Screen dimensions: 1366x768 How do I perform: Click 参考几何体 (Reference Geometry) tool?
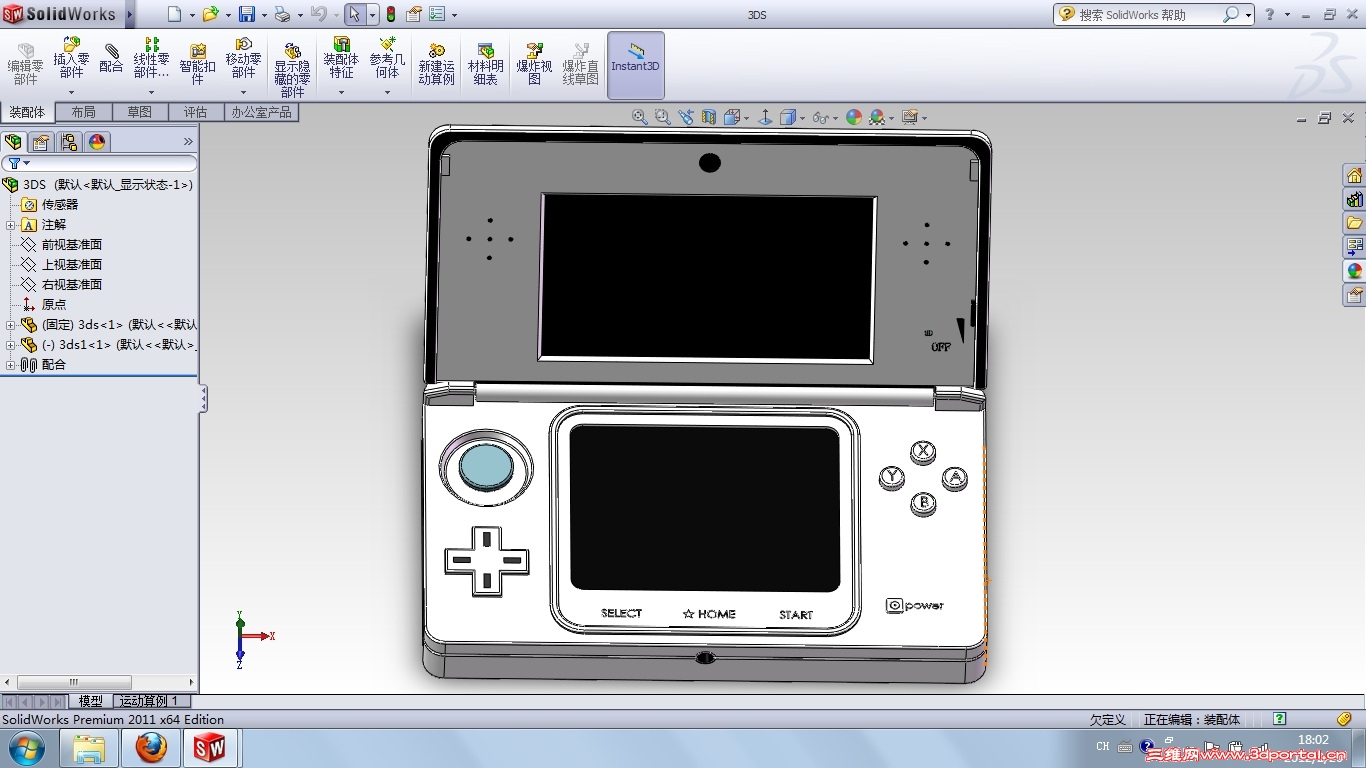387,59
